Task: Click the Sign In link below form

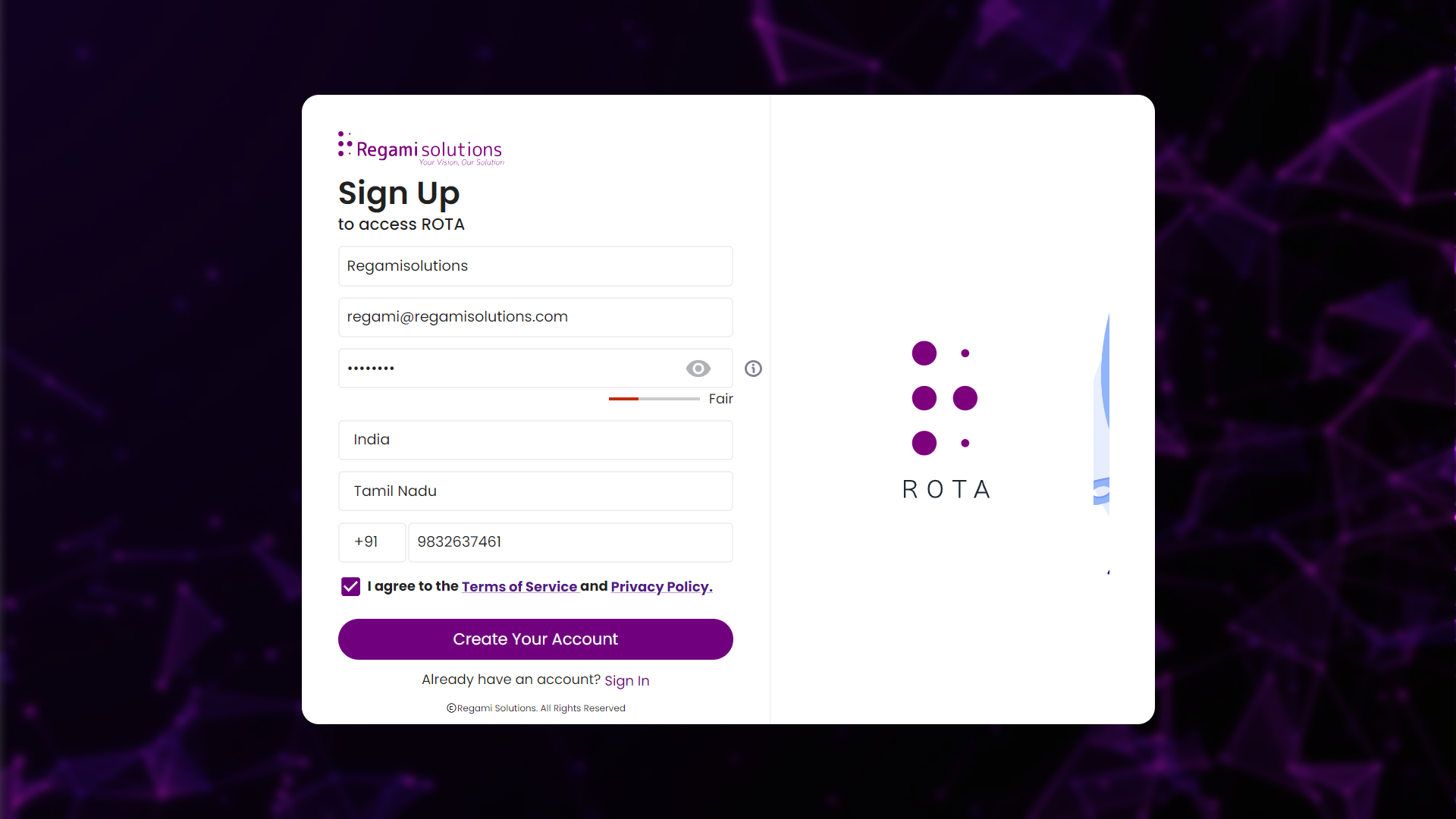Action: pos(627,680)
